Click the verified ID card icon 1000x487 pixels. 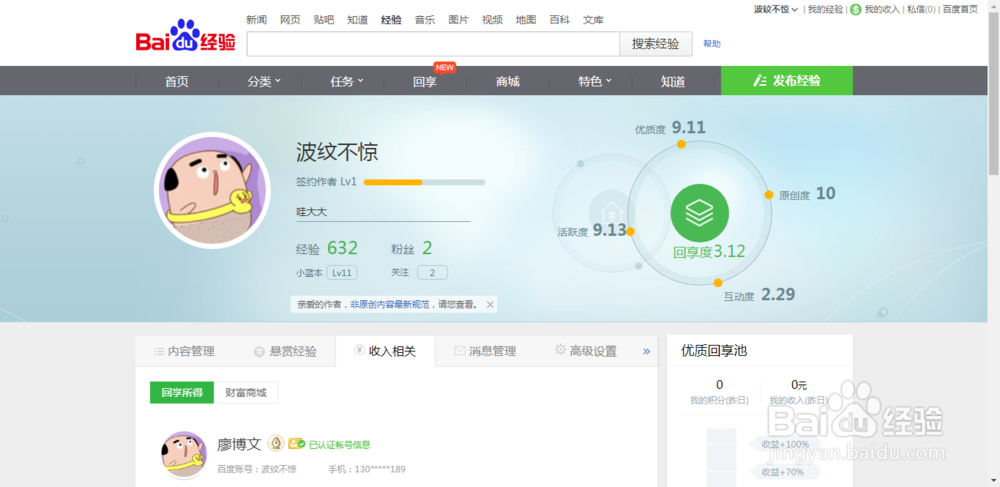pos(297,444)
